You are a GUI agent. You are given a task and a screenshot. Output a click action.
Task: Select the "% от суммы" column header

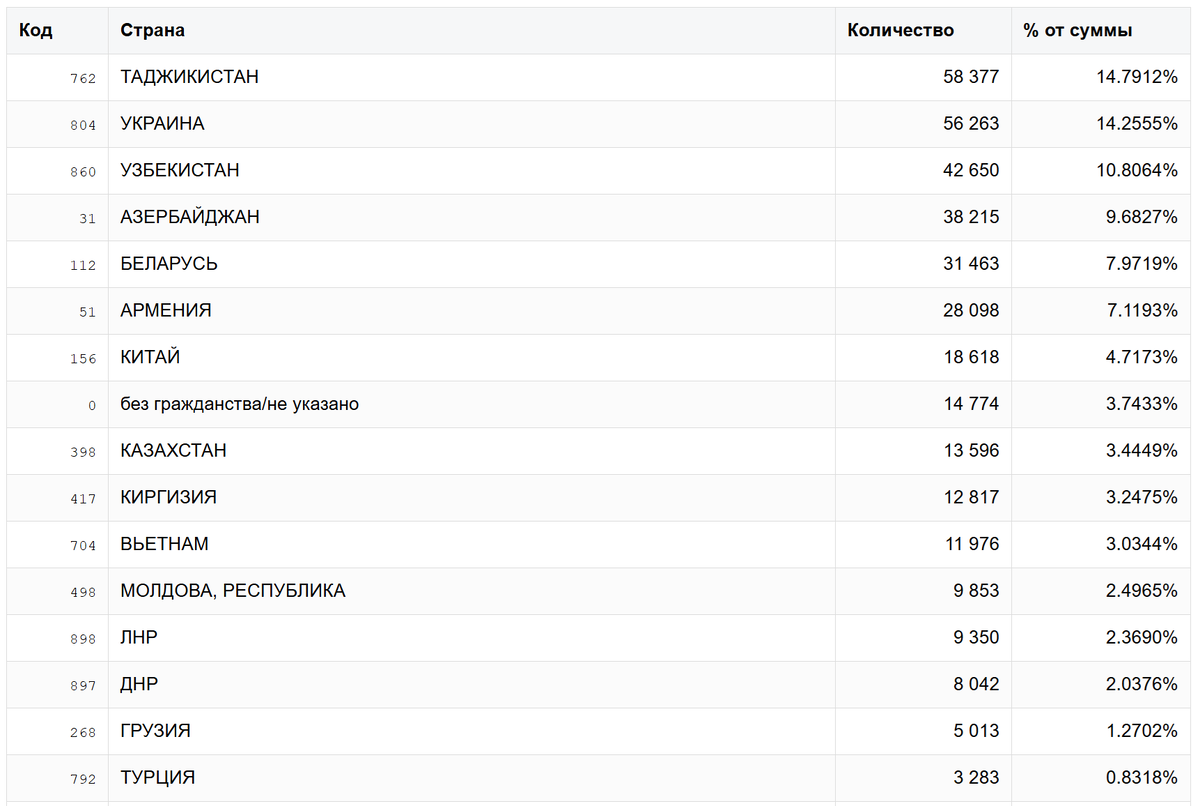click(x=1077, y=30)
